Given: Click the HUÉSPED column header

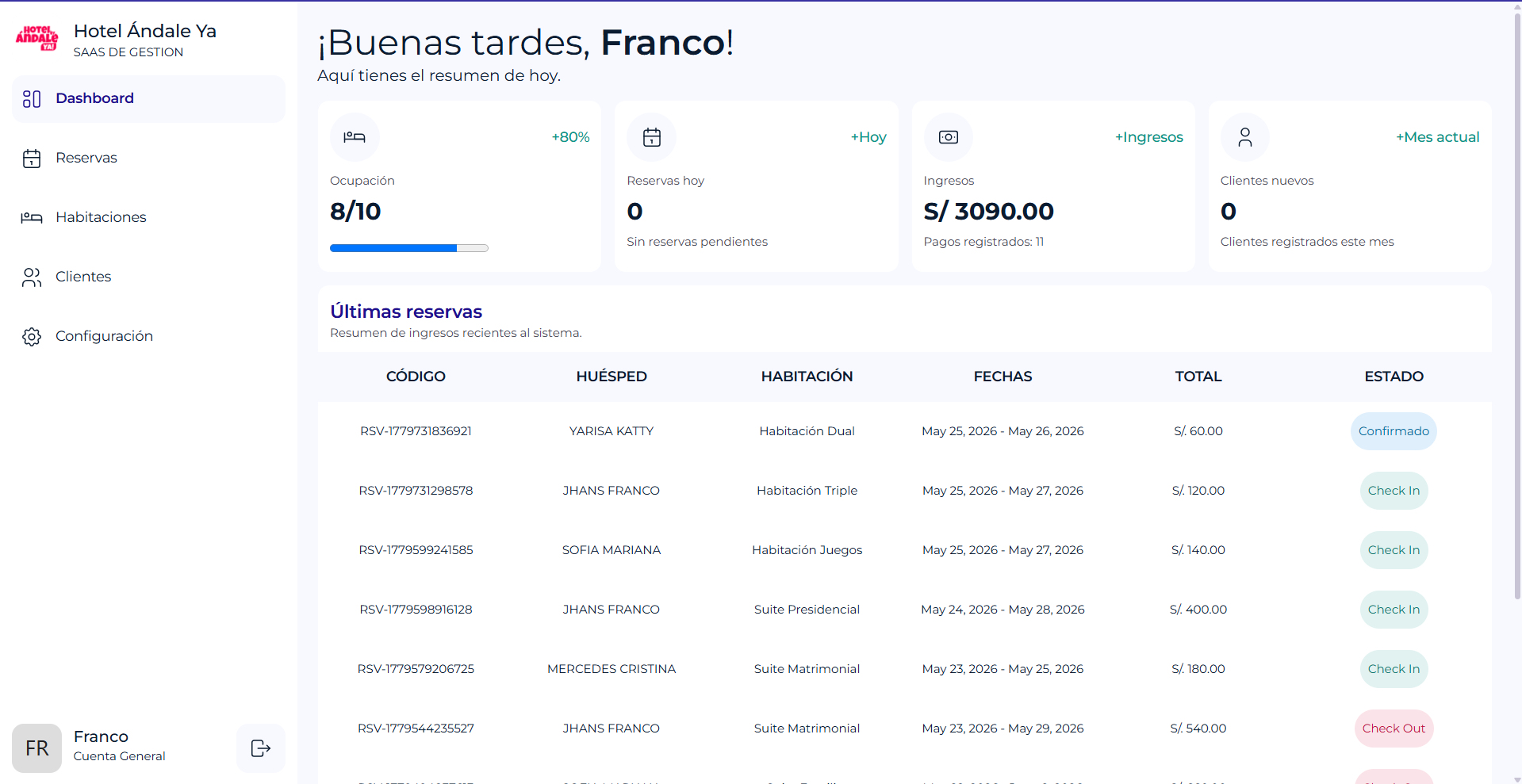Looking at the screenshot, I should [x=611, y=377].
